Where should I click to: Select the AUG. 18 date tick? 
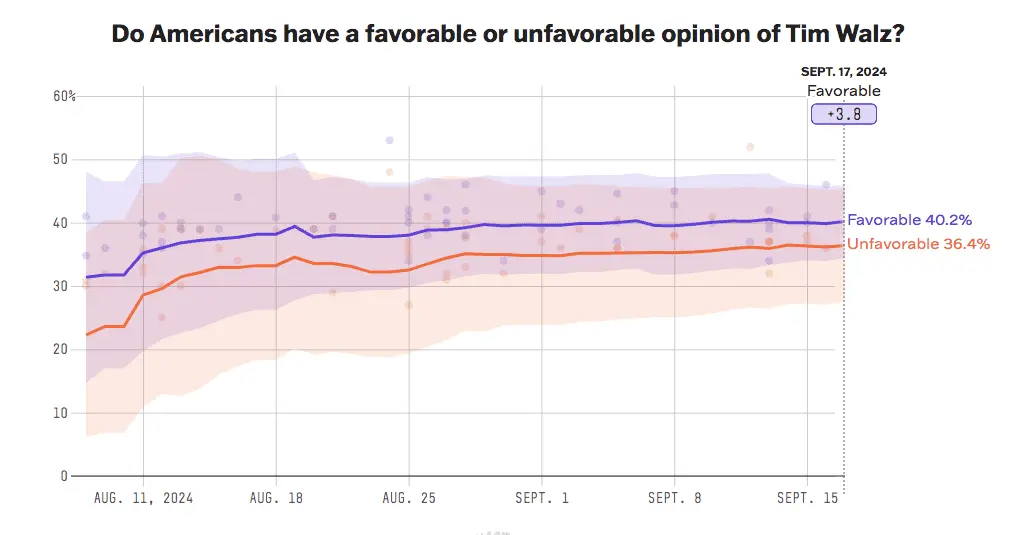[x=276, y=497]
